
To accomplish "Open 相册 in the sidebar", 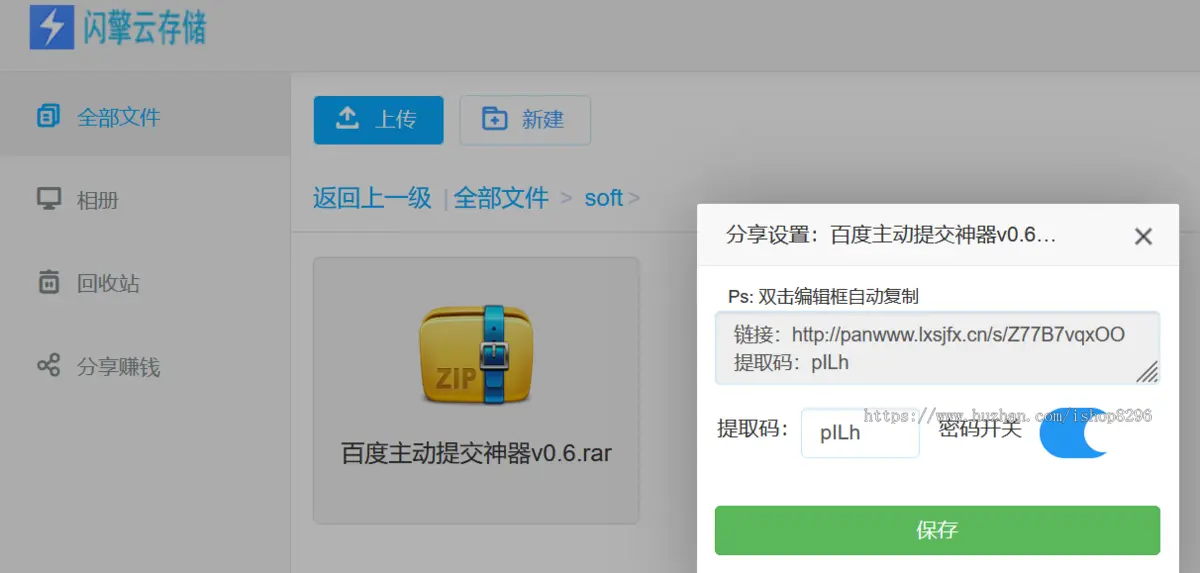I will click(x=145, y=200).
